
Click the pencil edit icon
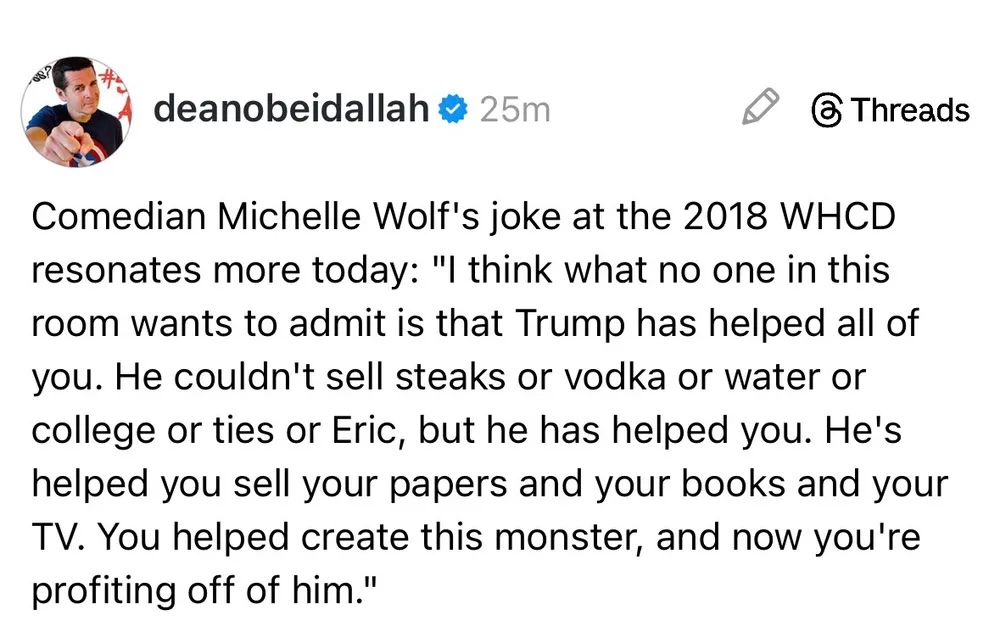click(760, 107)
